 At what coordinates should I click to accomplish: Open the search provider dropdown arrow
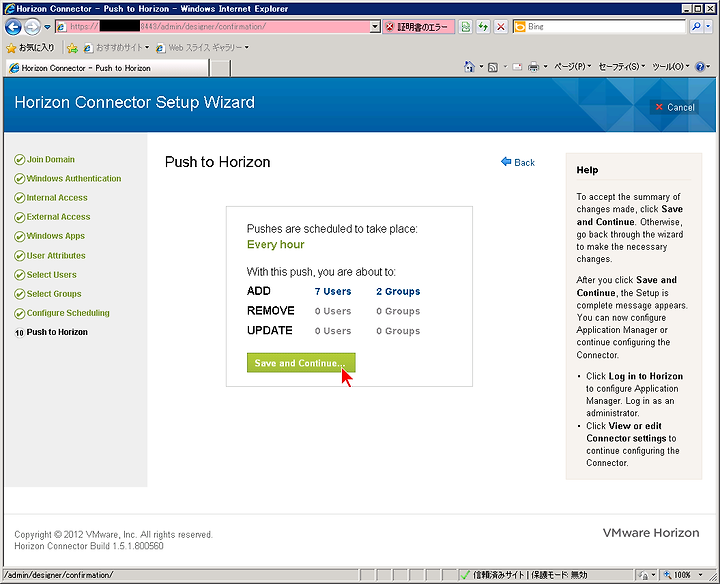pos(708,27)
